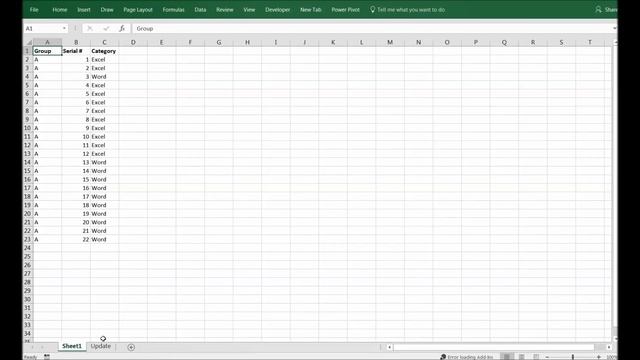Image resolution: width=640 pixels, height=360 pixels.
Task: Select Excel cell in row 2
Action: (104, 60)
